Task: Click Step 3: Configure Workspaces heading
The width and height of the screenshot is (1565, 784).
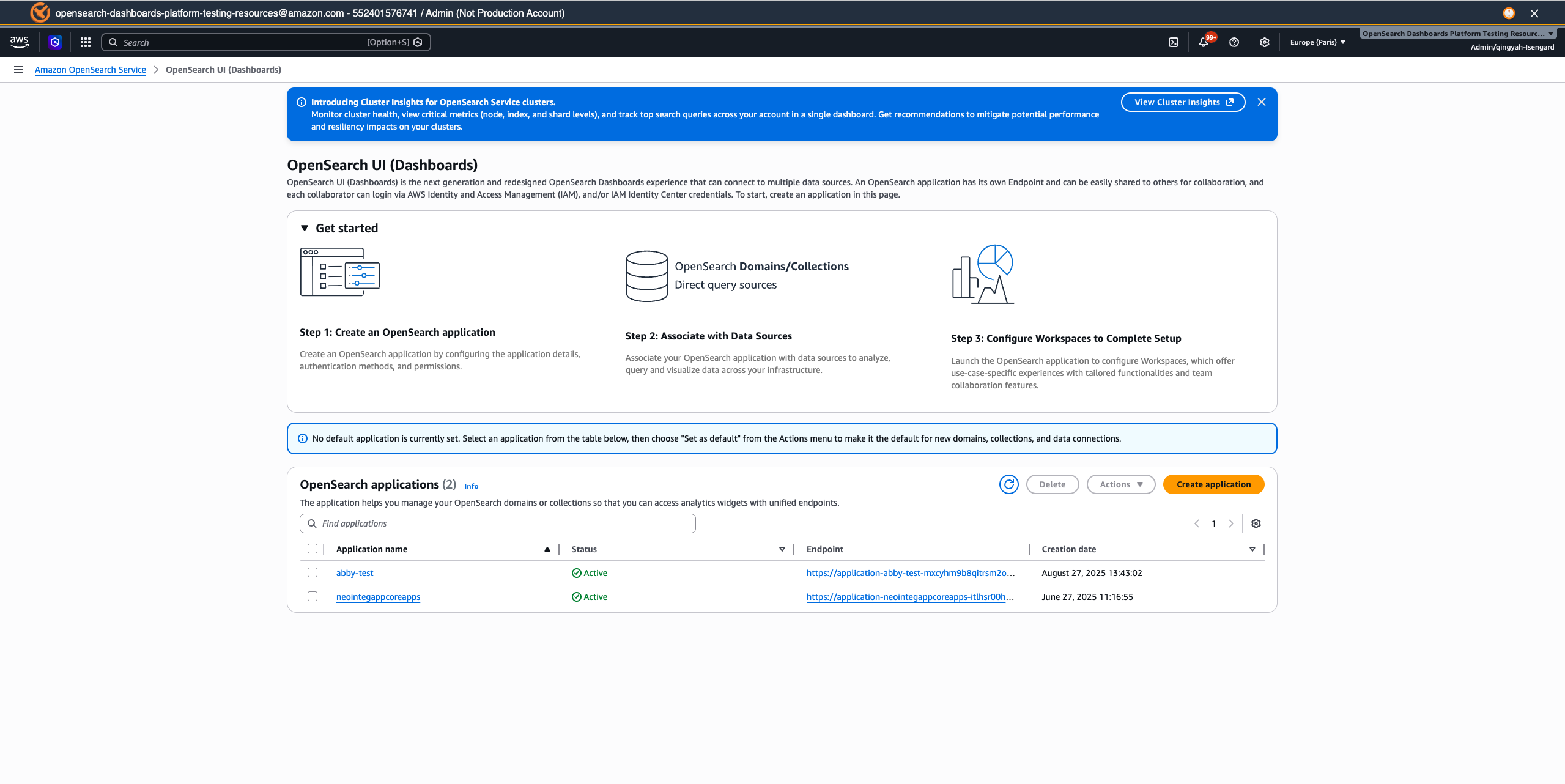Action: coord(1067,338)
